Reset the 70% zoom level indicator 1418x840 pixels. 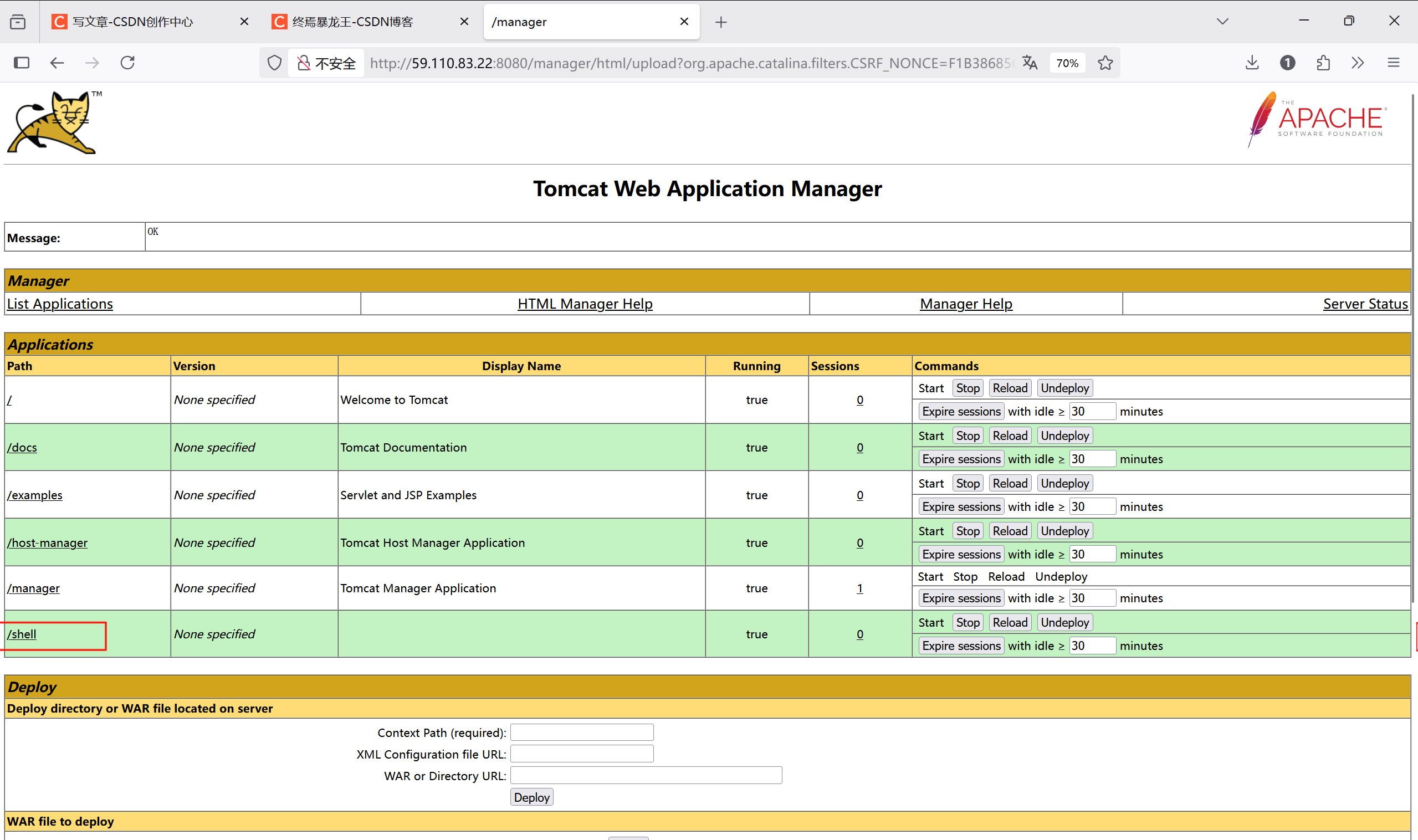click(x=1067, y=63)
